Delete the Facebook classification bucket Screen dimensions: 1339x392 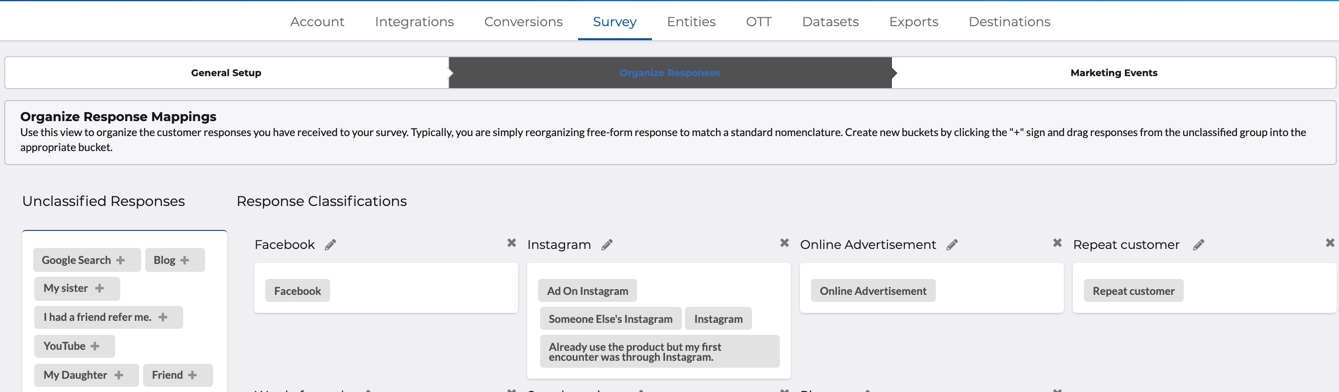(x=511, y=243)
